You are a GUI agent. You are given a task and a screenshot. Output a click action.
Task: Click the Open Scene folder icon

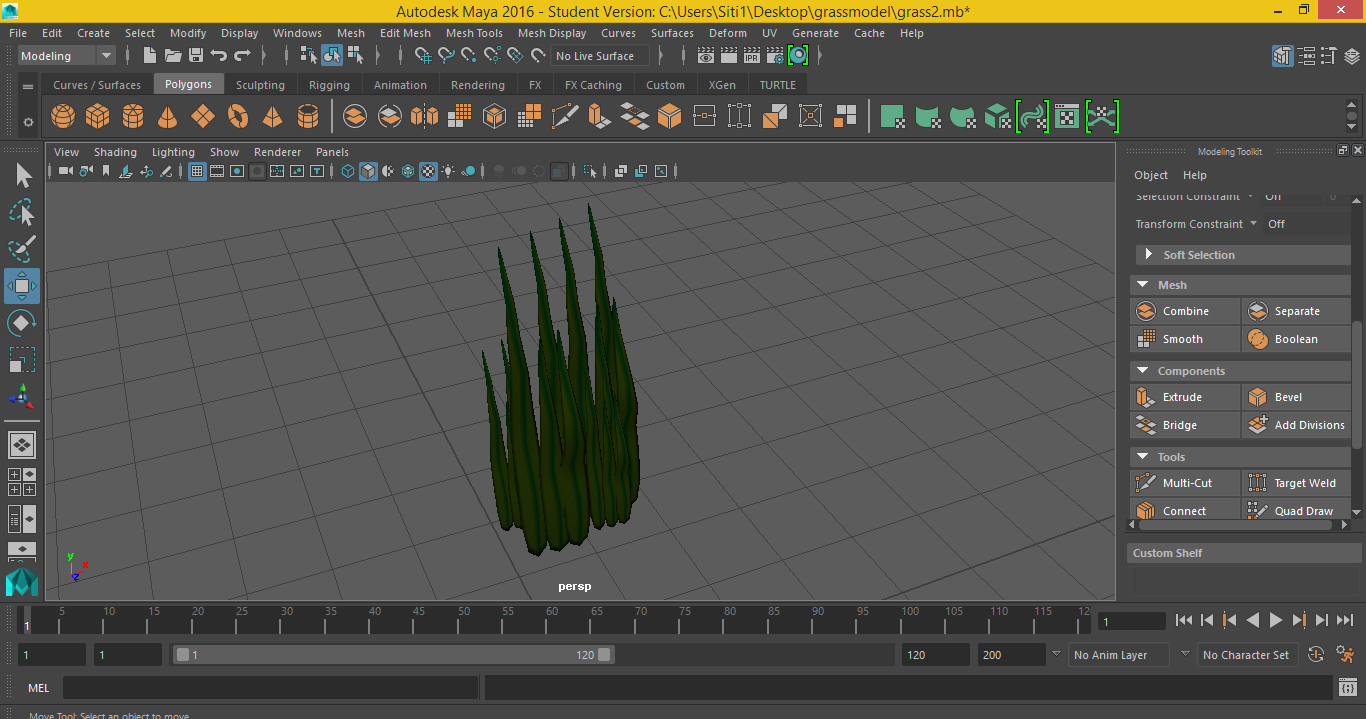tap(173, 56)
